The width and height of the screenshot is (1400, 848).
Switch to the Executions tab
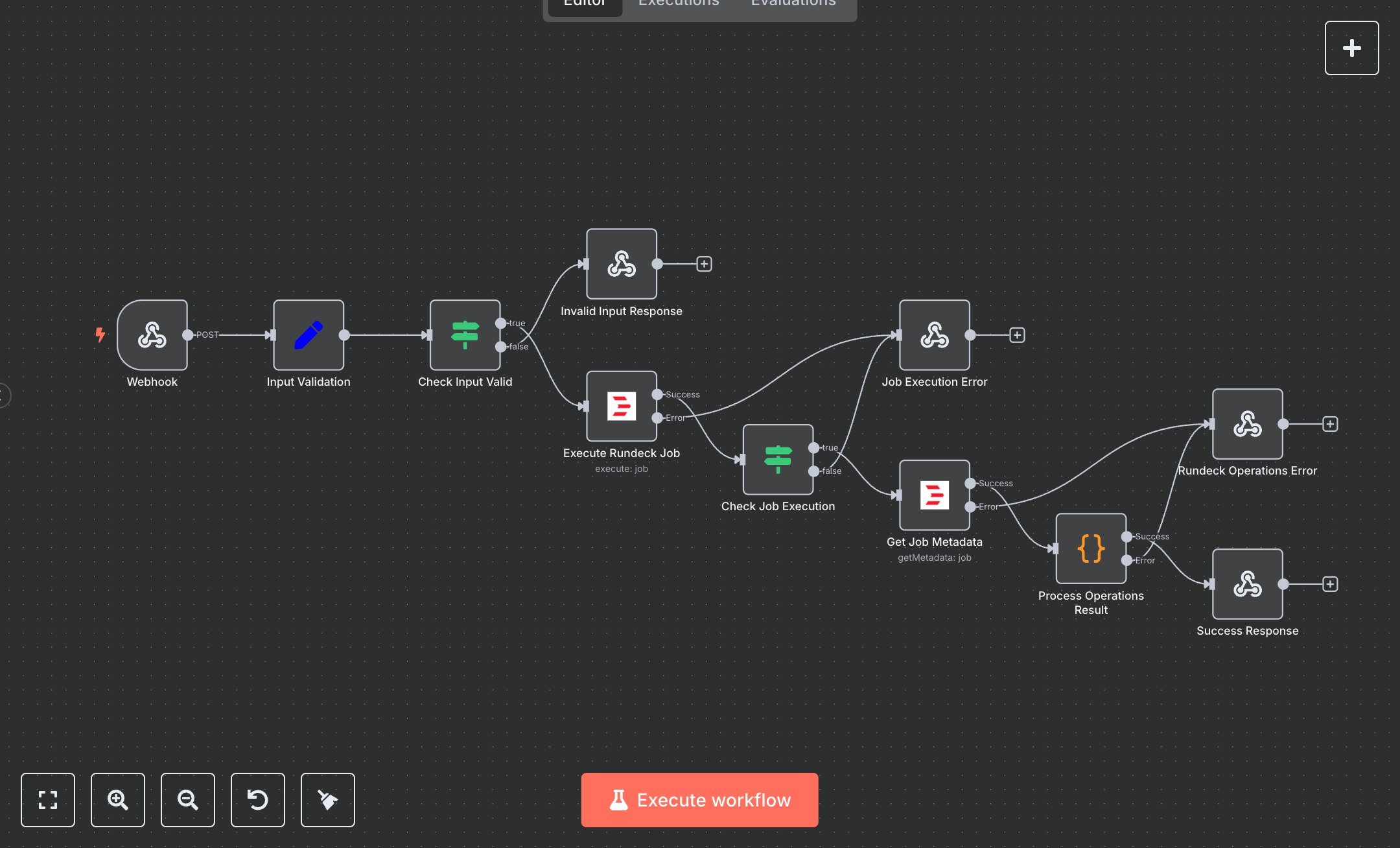pos(678,4)
